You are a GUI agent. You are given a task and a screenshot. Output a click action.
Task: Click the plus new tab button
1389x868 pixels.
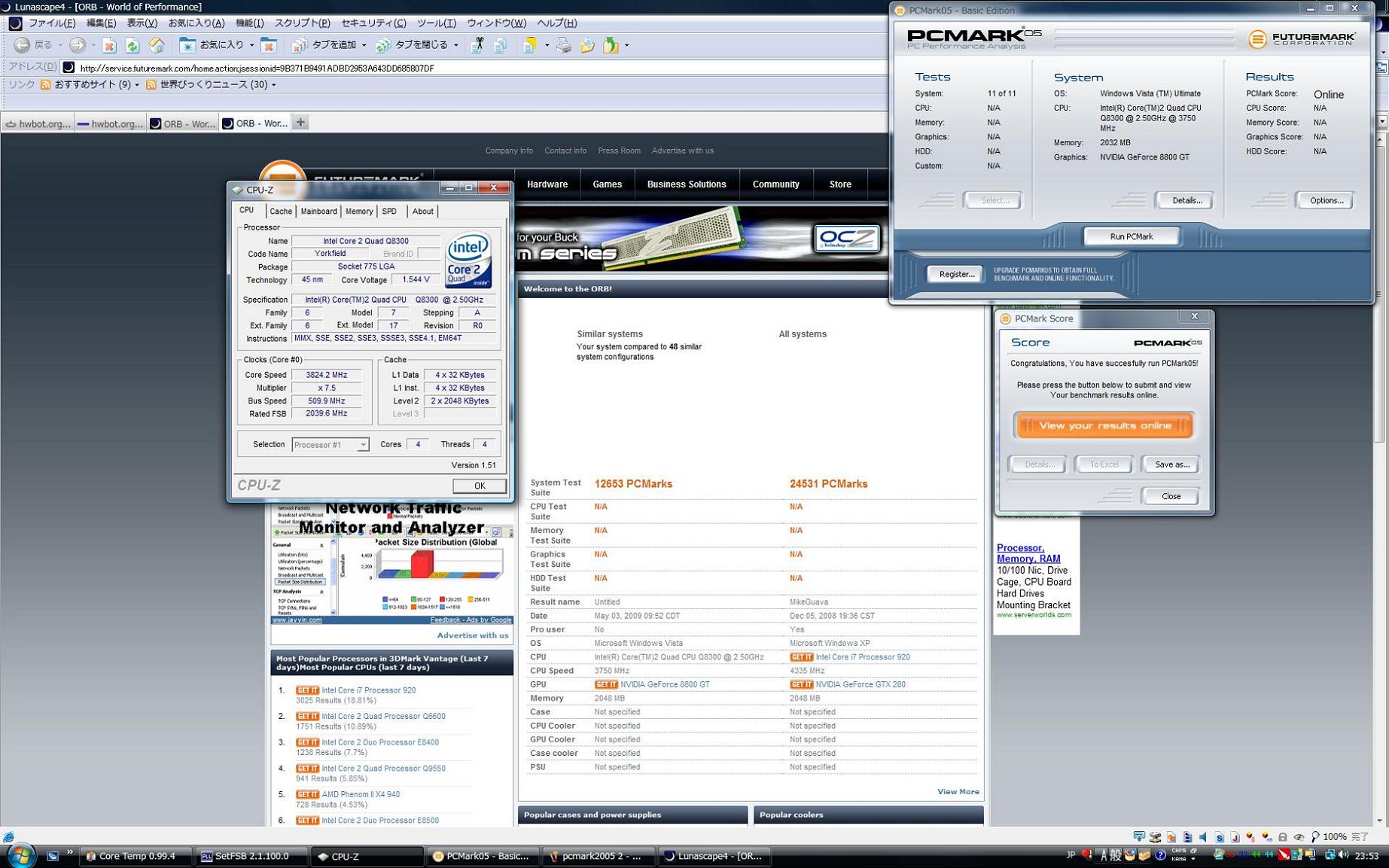click(300, 123)
